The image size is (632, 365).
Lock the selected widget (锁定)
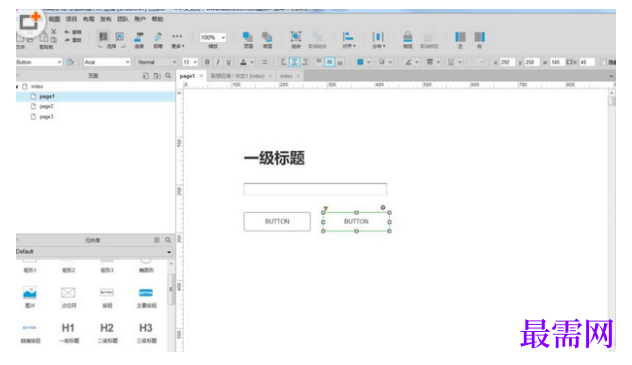pos(408,40)
